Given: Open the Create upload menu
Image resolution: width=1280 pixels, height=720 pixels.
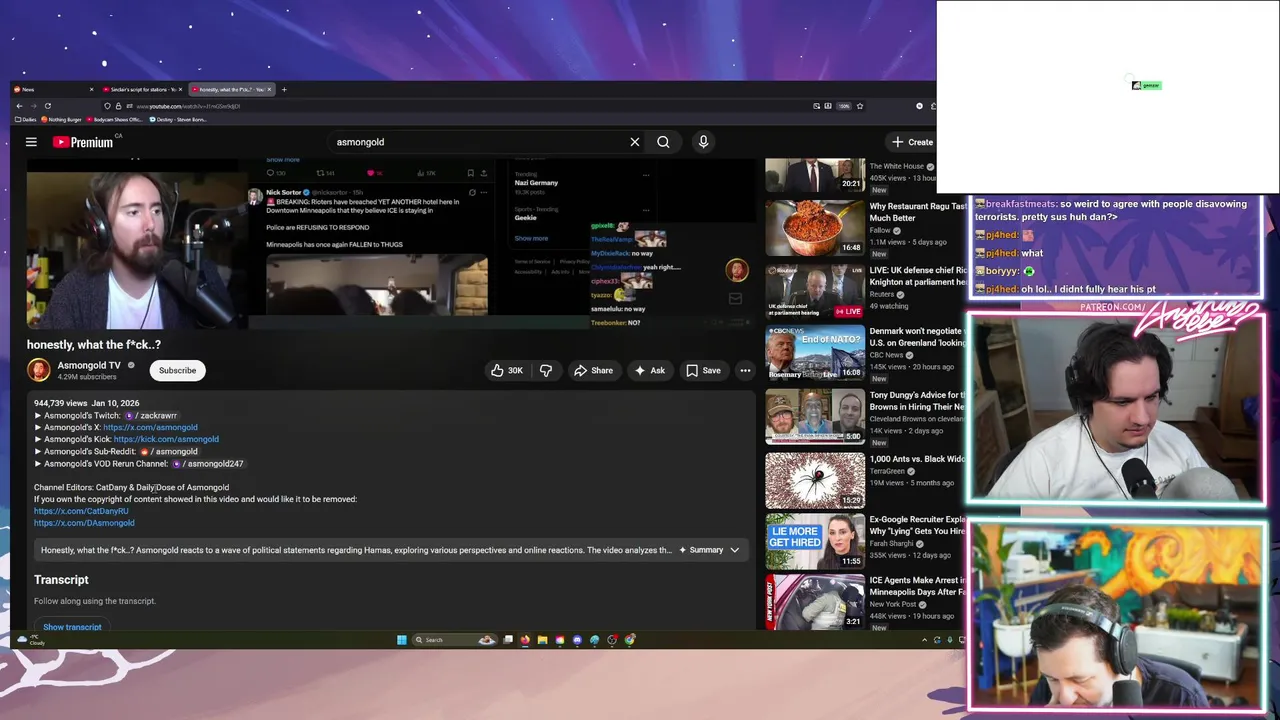Looking at the screenshot, I should coord(912,142).
